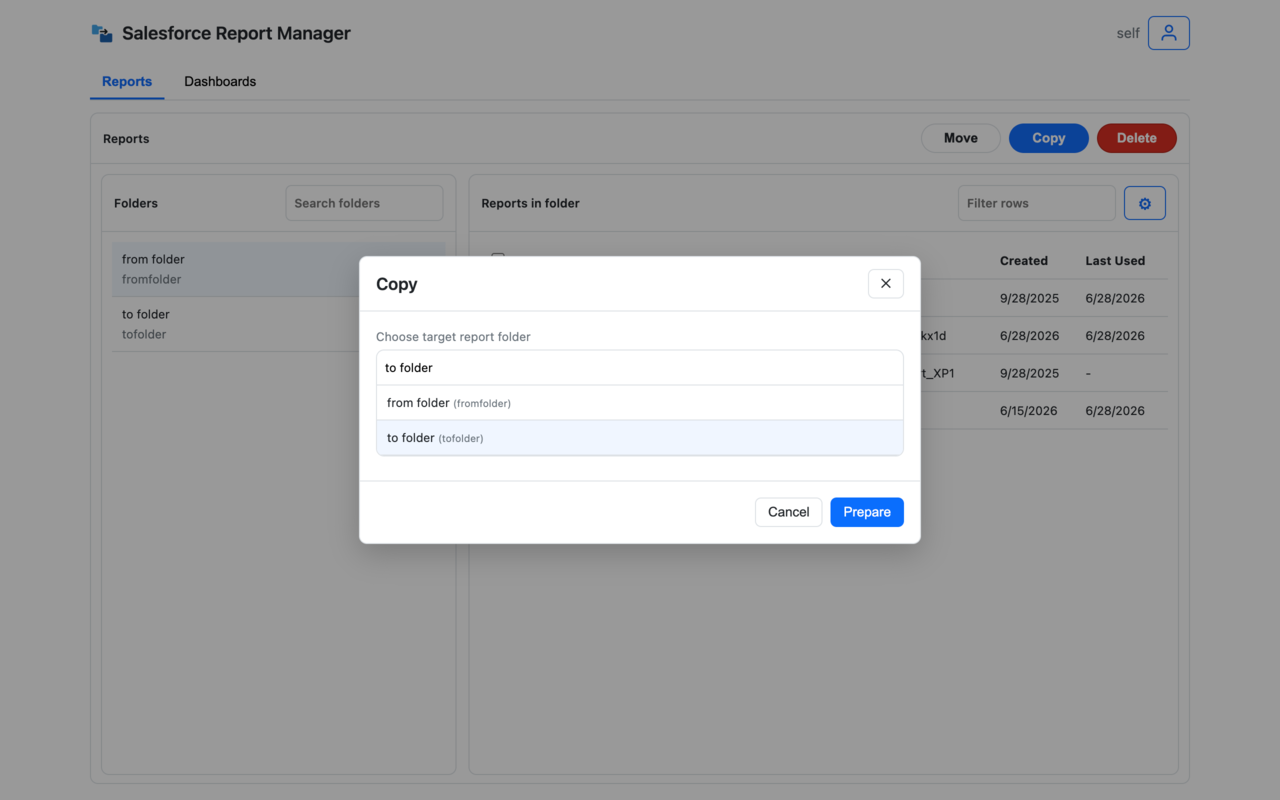Click the 'Reports in folder' heading
This screenshot has width=1280, height=800.
click(530, 203)
